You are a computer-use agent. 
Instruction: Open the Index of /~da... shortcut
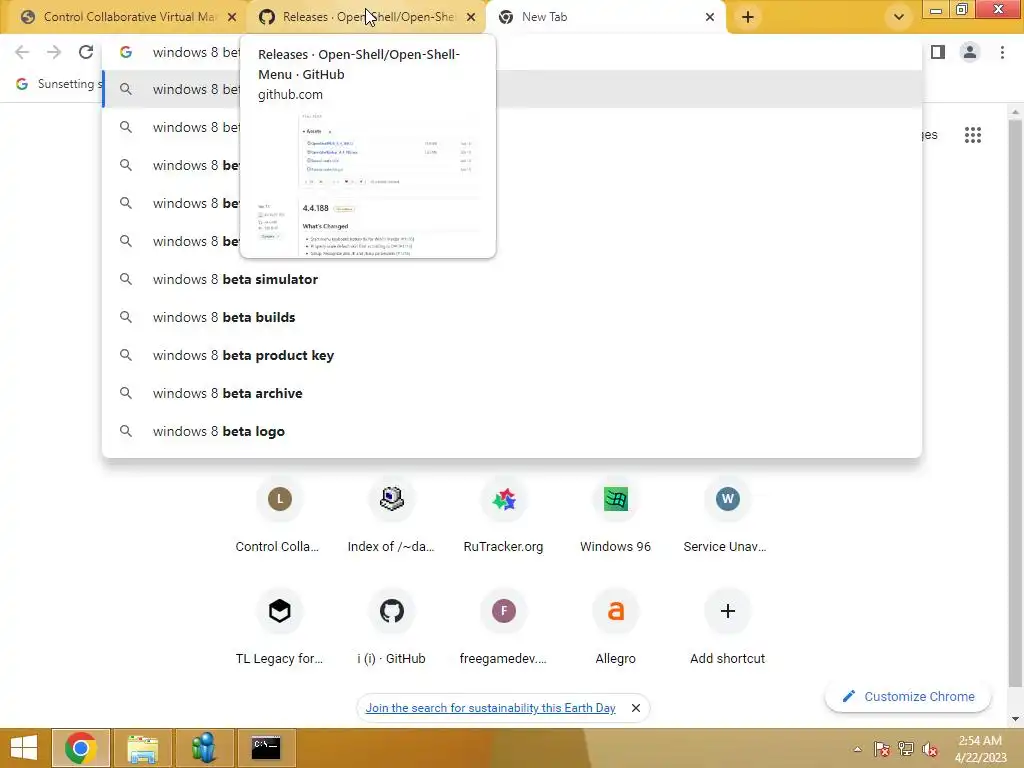point(392,516)
